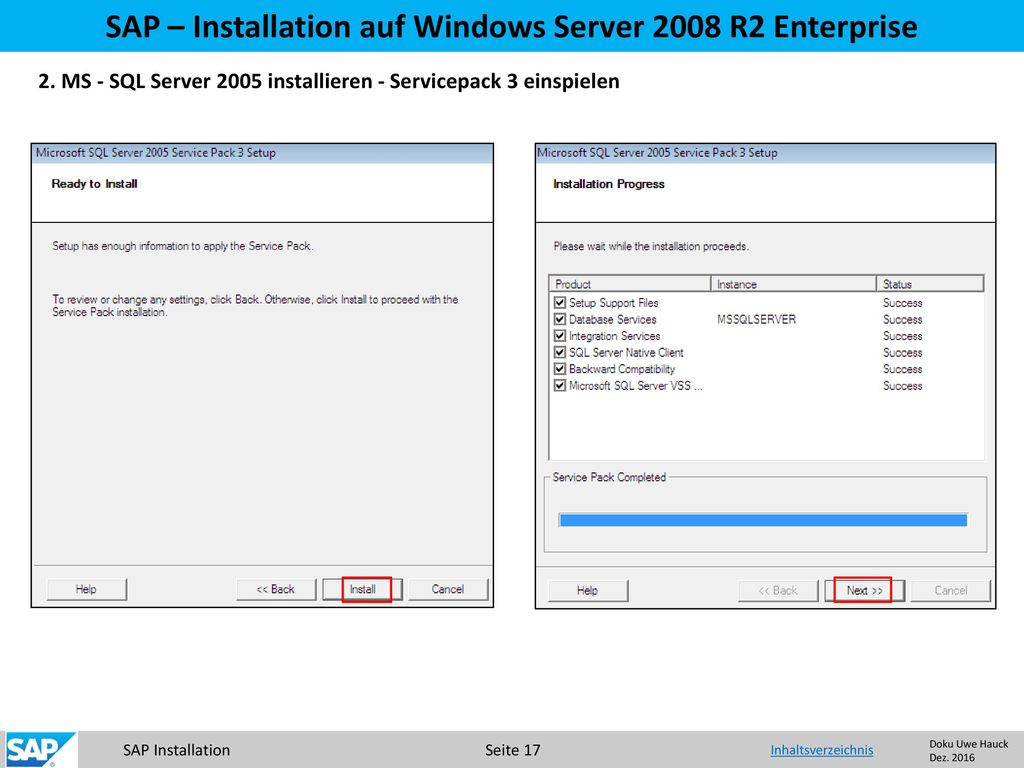Click greyed Cancel in the Installation Progress dialog

click(951, 590)
